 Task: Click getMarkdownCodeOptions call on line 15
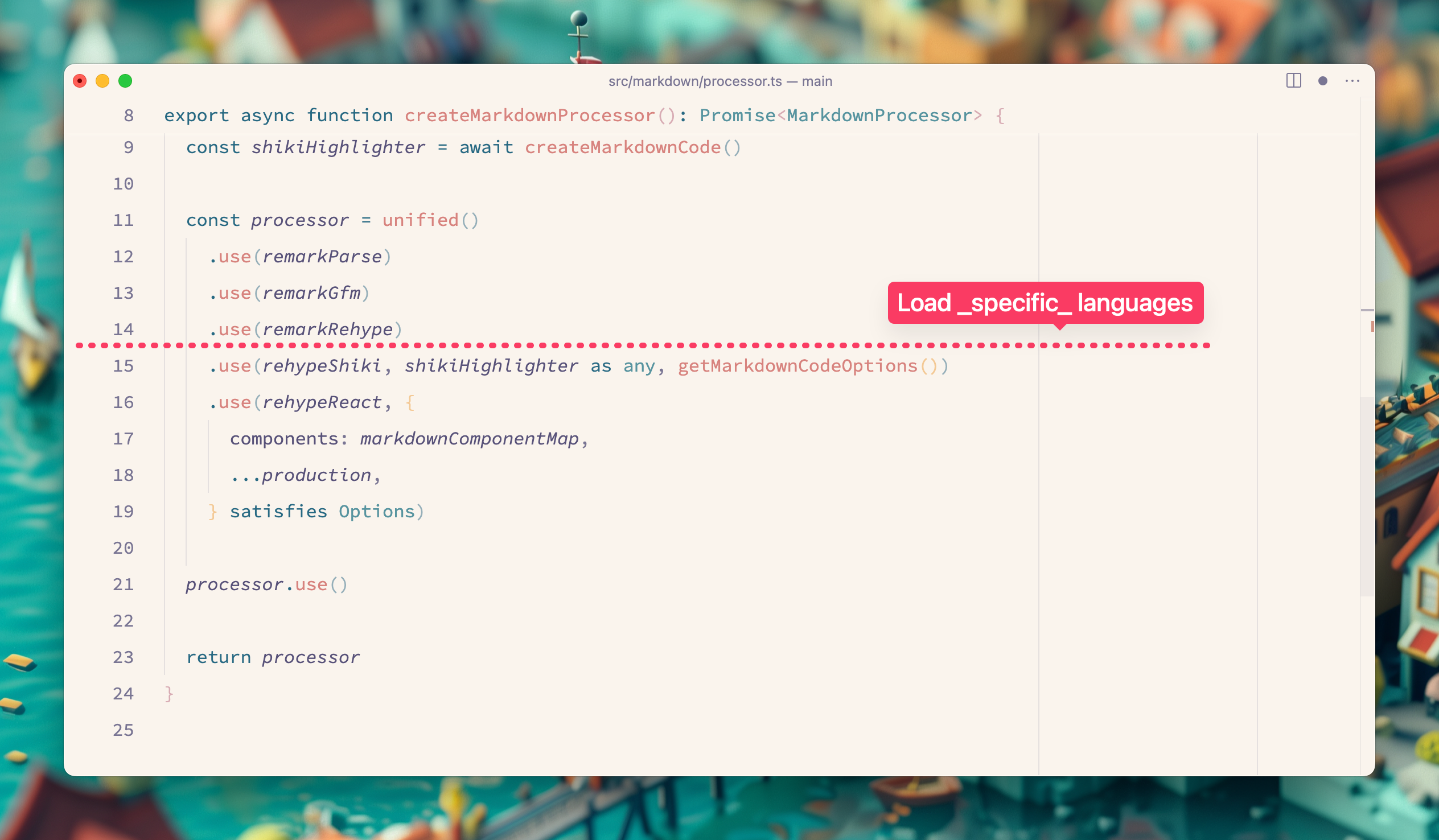point(808,366)
